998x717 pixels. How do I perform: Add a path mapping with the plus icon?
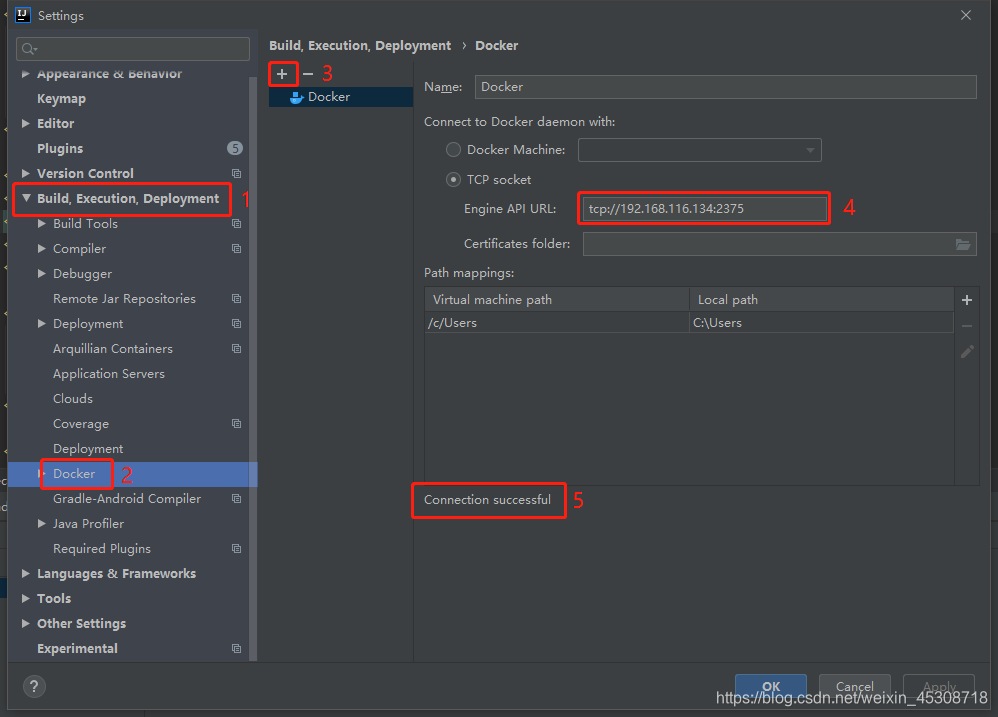(x=967, y=300)
